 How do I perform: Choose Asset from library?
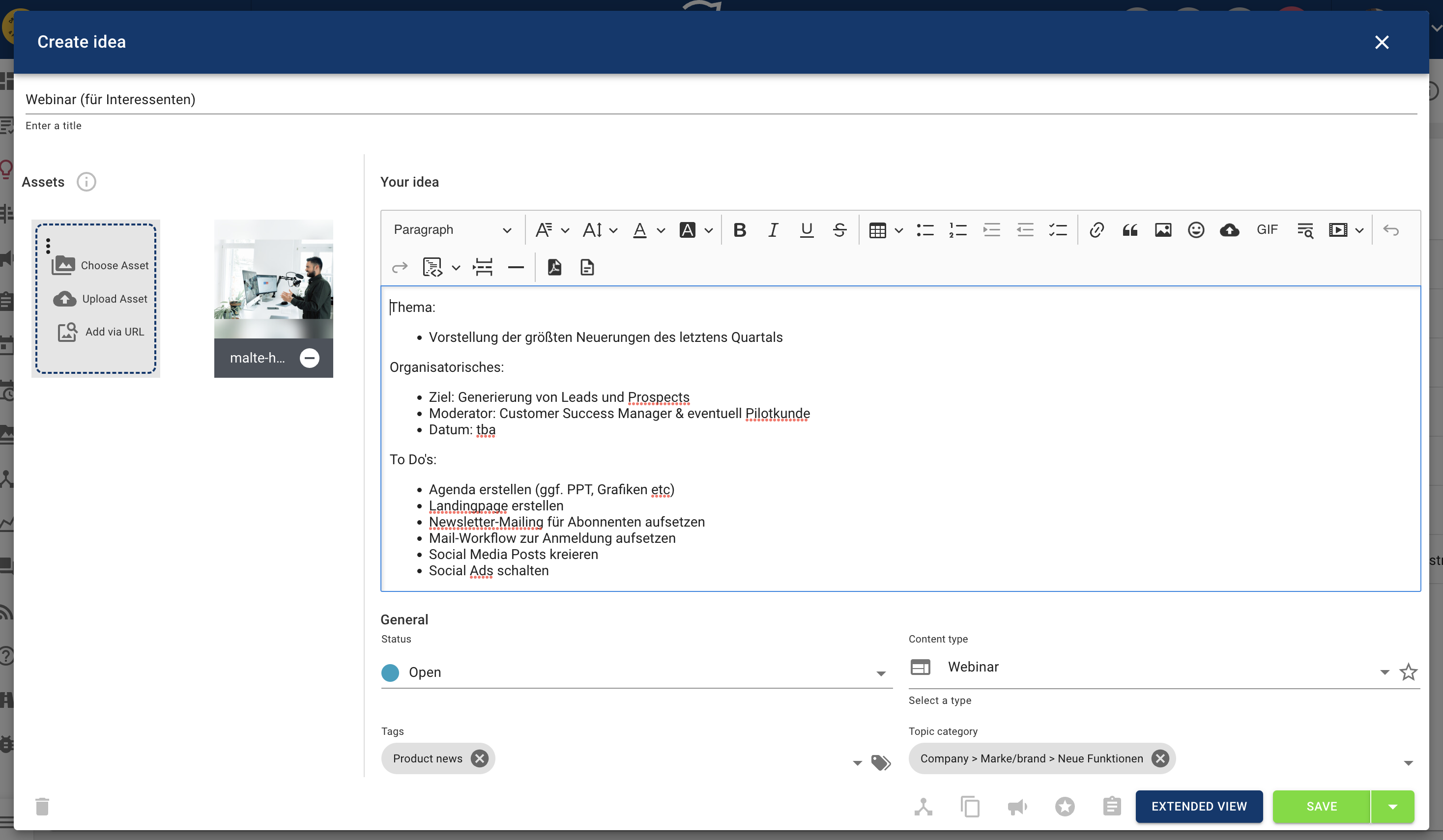[x=101, y=265]
